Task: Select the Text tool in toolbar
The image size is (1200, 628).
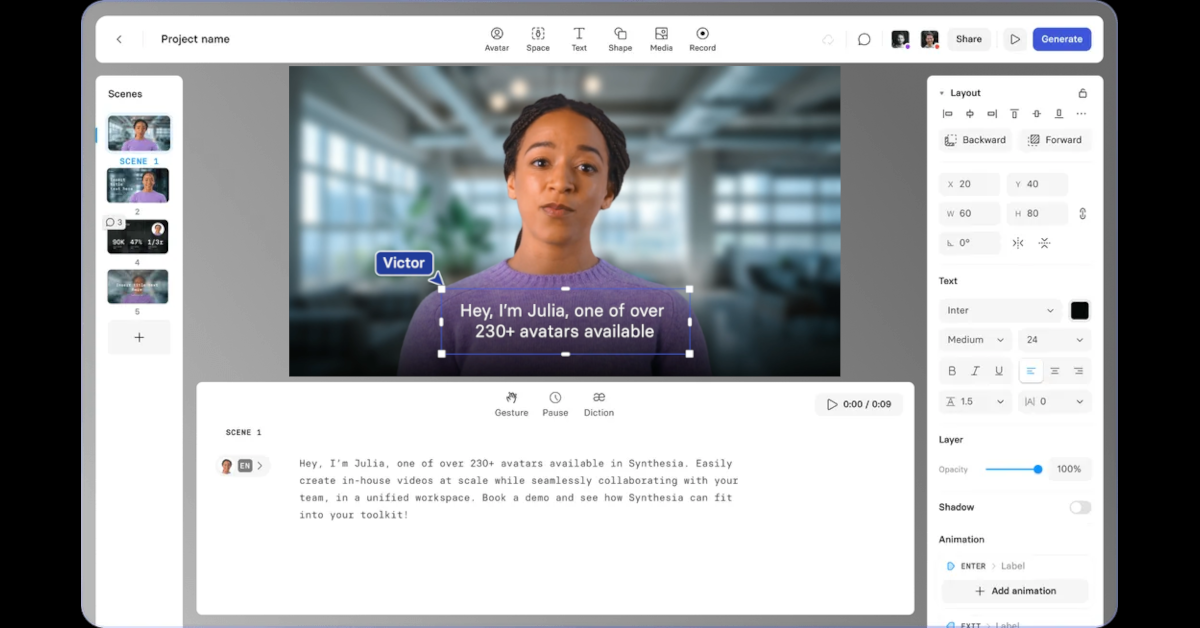Action: click(x=579, y=39)
